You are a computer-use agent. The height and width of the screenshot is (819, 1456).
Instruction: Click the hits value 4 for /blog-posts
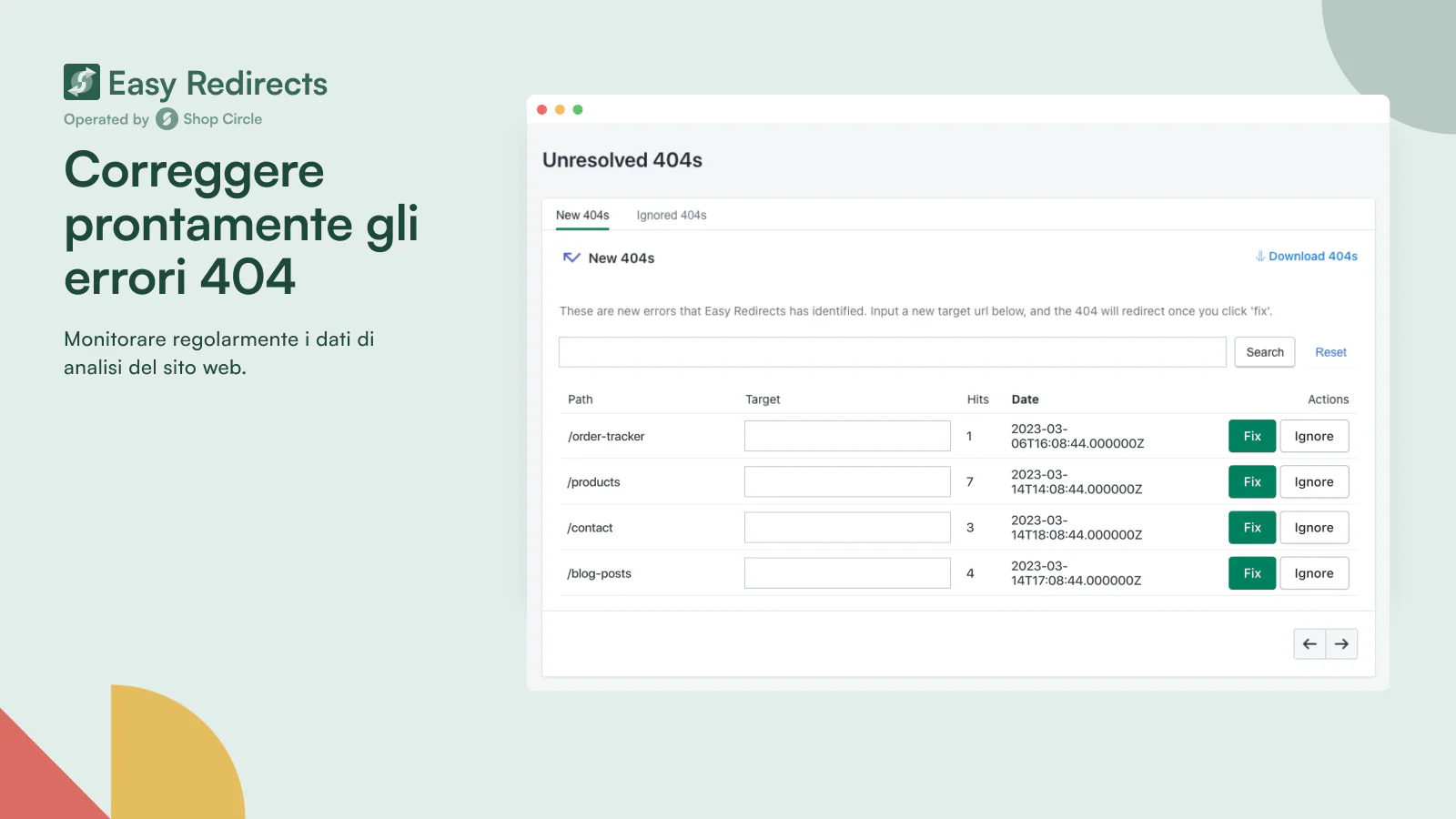click(x=970, y=572)
